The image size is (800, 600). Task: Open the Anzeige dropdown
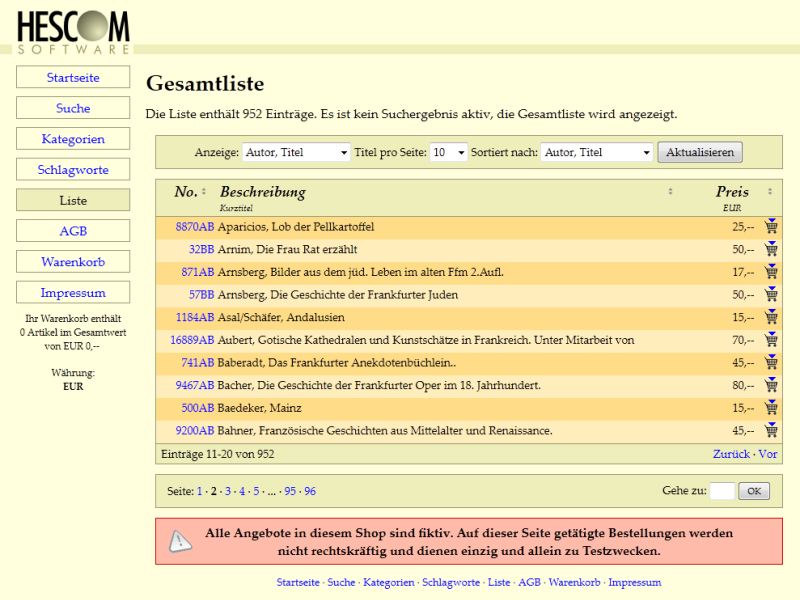295,153
